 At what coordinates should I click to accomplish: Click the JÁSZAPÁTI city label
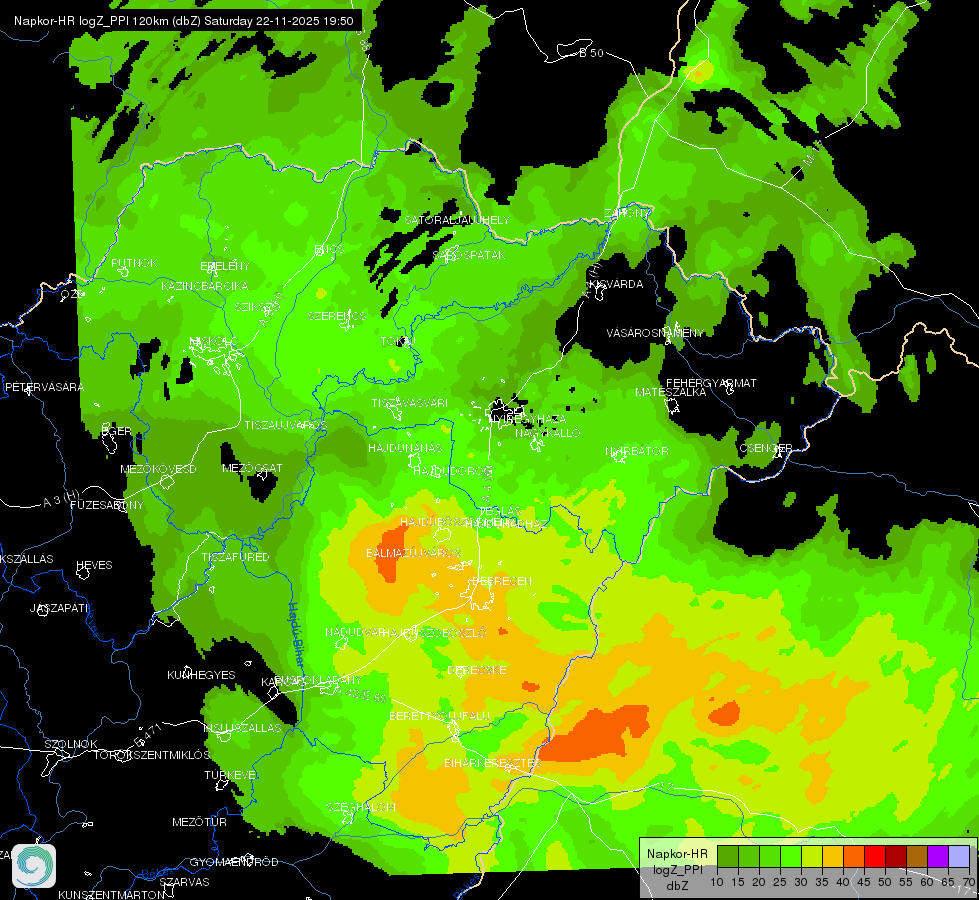click(60, 608)
